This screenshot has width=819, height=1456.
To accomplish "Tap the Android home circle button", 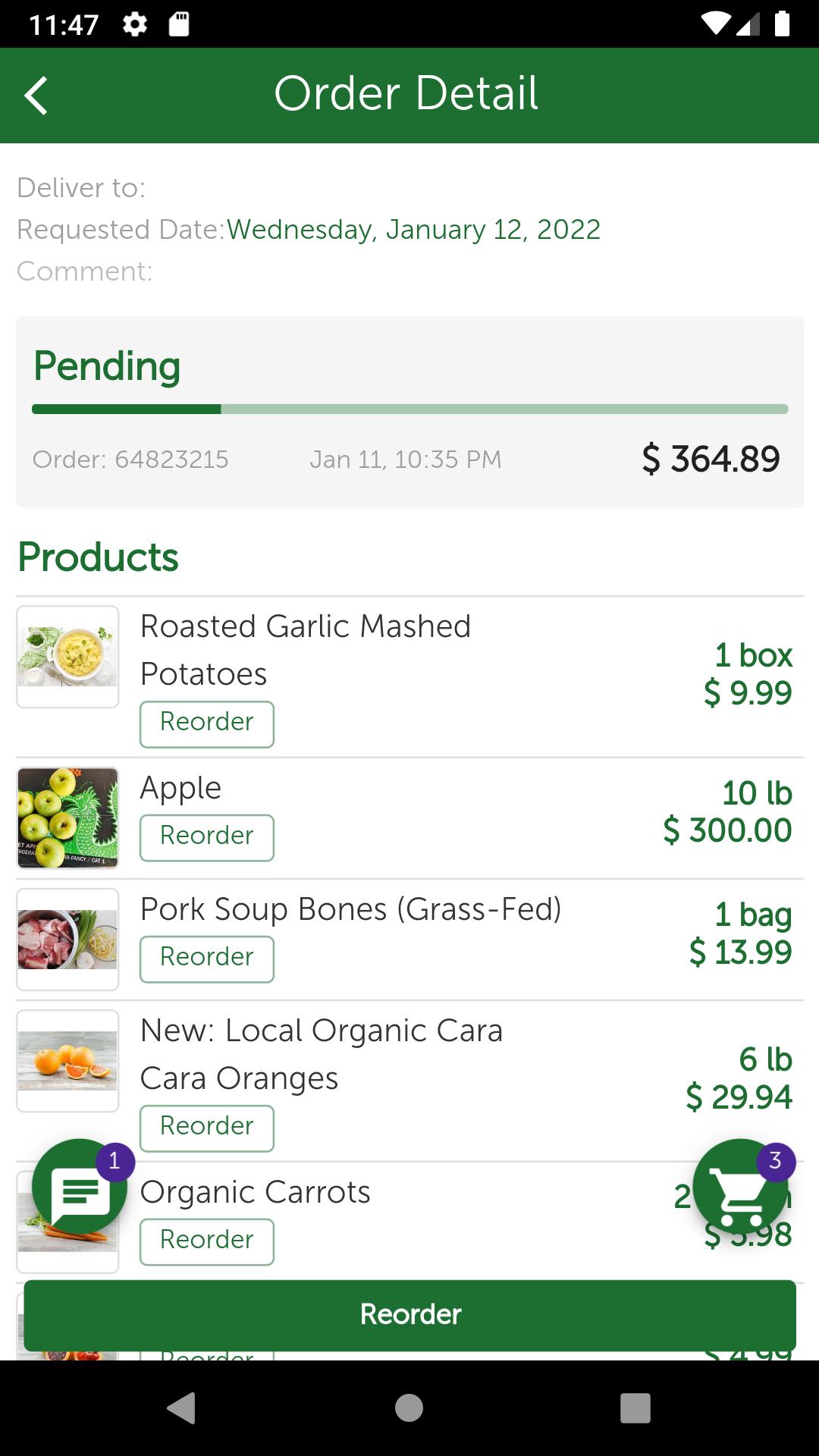I will pos(409,1408).
